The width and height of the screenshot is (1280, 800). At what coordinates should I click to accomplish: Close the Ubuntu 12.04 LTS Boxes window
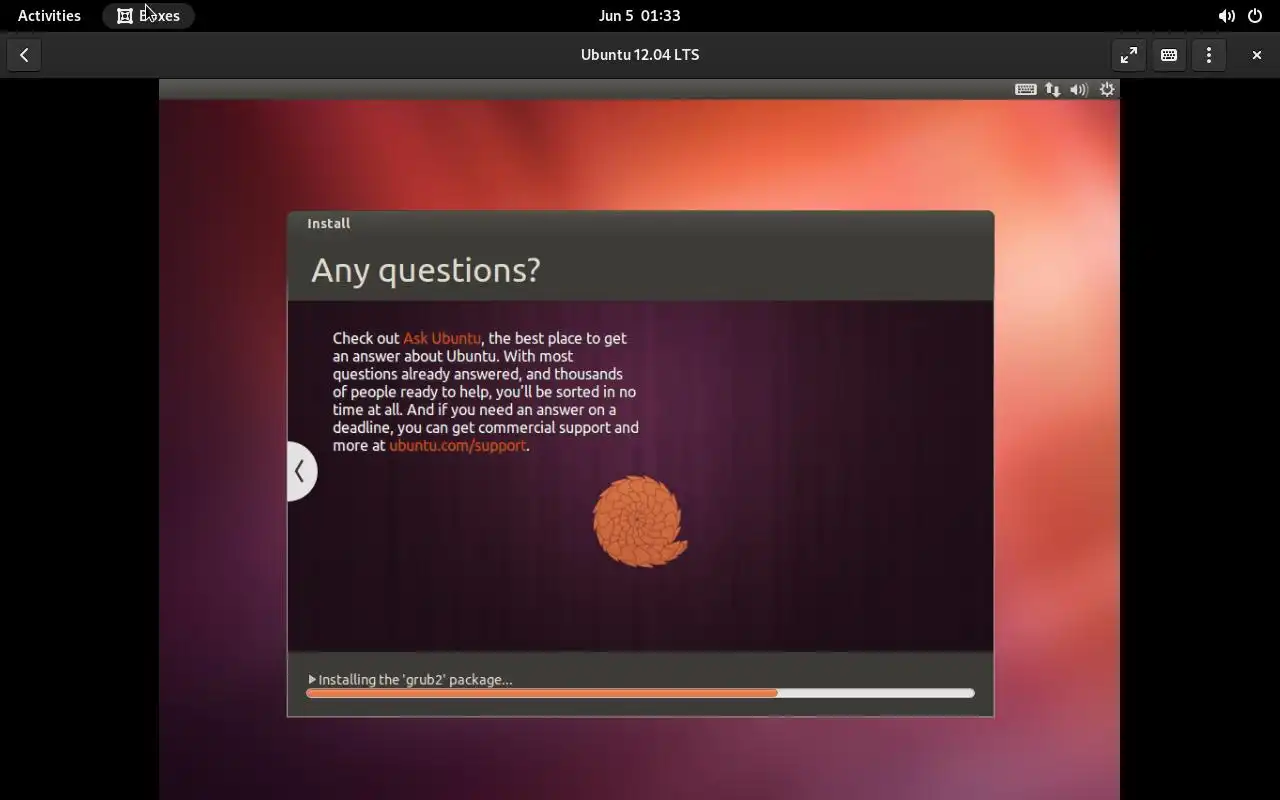(1256, 55)
